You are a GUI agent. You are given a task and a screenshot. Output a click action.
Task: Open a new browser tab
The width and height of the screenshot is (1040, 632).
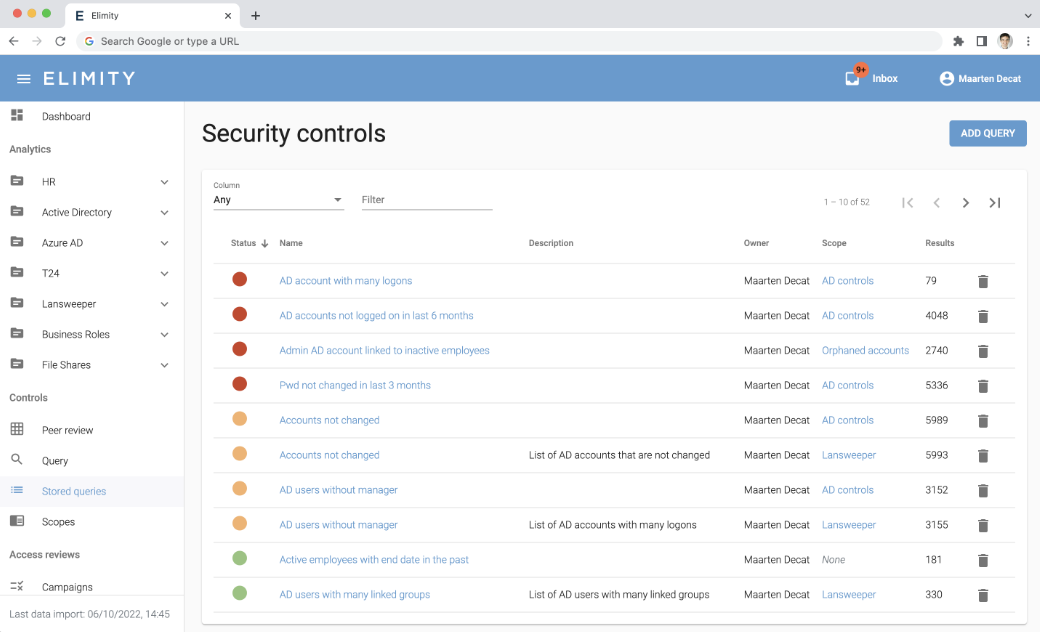[x=255, y=15]
